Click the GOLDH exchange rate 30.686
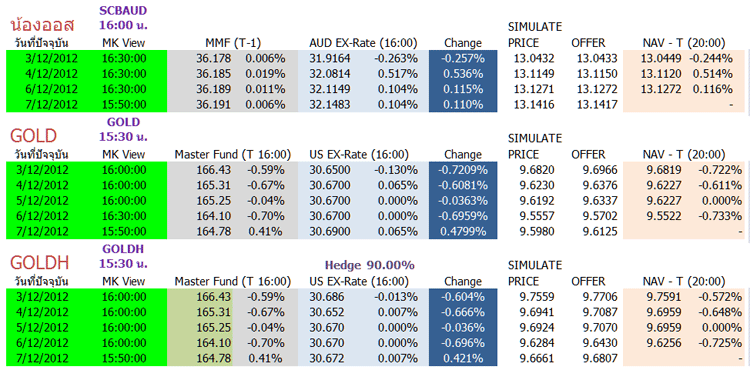Viewport: 750px width, 370px height. point(326,297)
